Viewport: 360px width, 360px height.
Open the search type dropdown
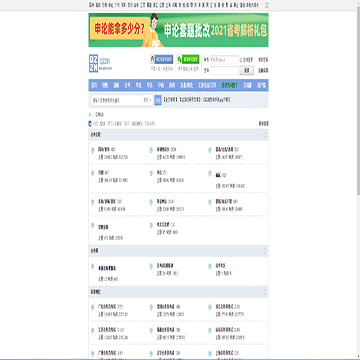147,100
